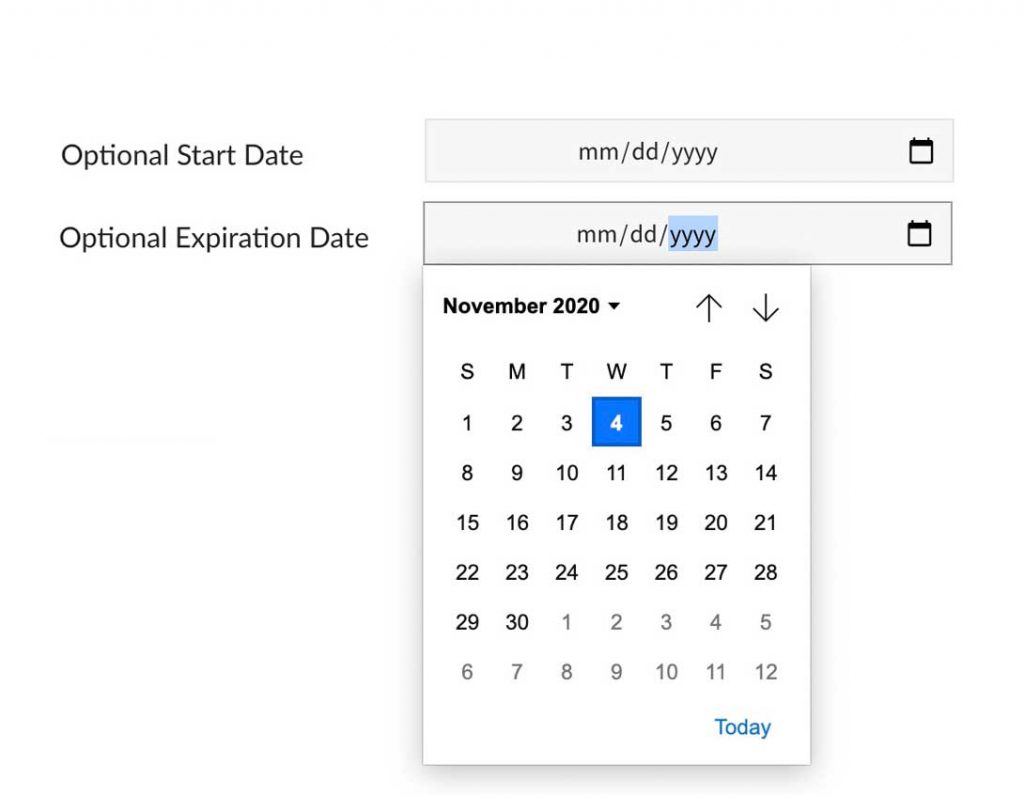Focus the Optional Start Date input field
1024x812 pixels.
click(689, 151)
